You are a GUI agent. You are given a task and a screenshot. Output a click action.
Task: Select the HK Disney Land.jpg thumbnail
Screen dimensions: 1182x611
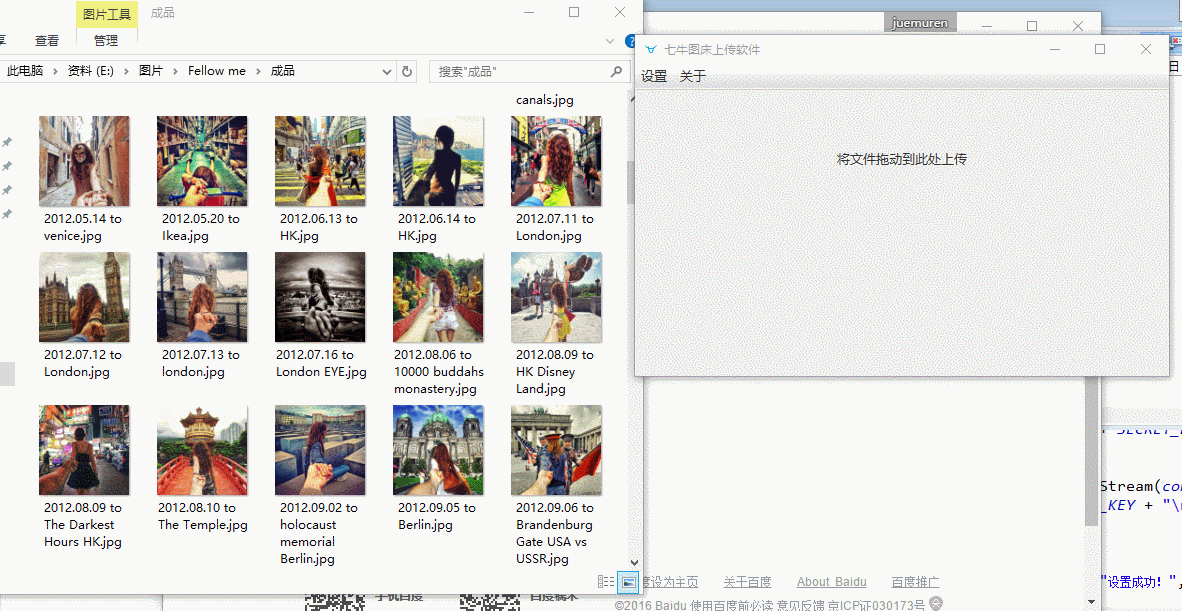point(556,297)
